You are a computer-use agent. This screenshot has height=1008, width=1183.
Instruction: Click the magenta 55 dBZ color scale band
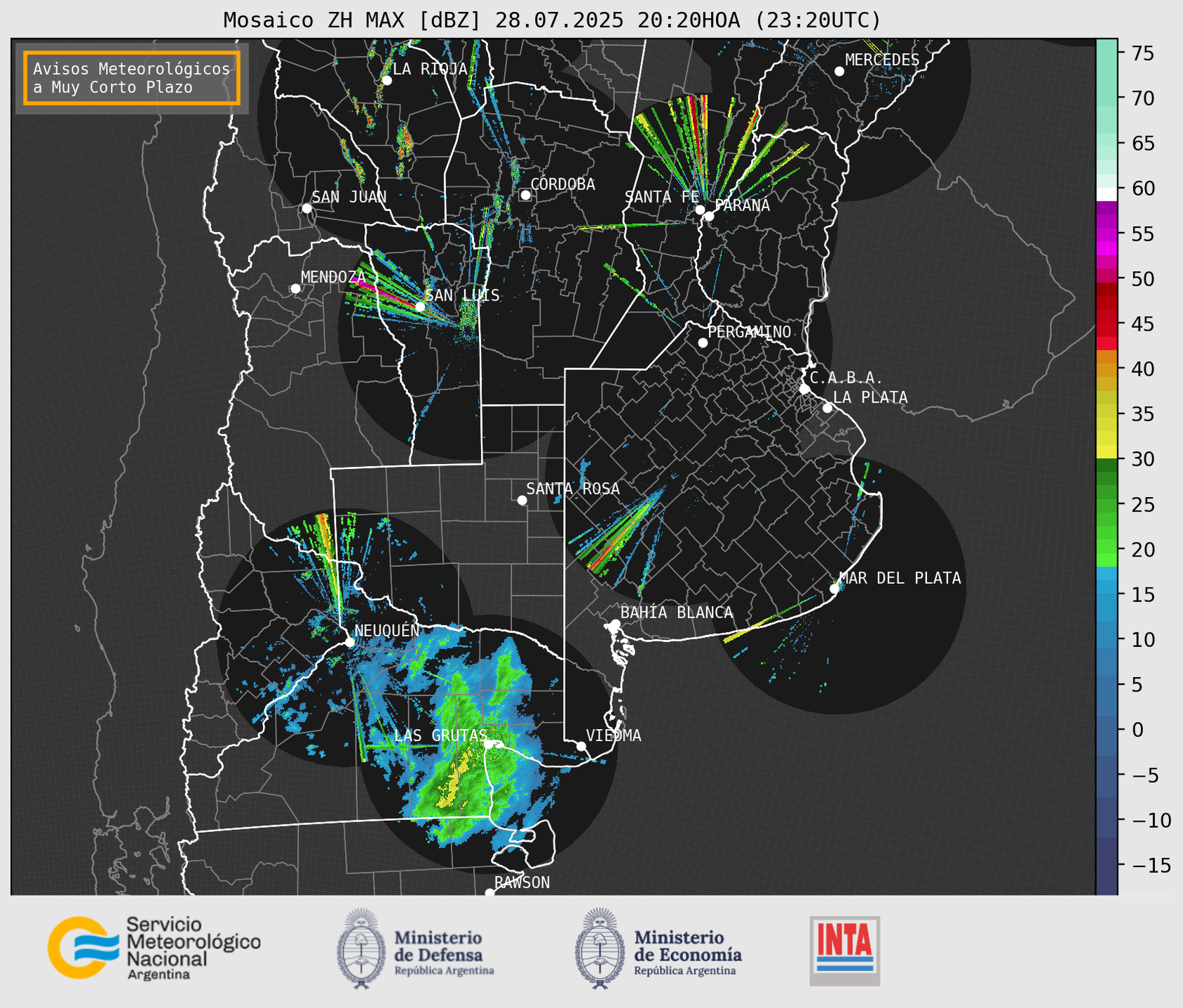click(x=1107, y=235)
